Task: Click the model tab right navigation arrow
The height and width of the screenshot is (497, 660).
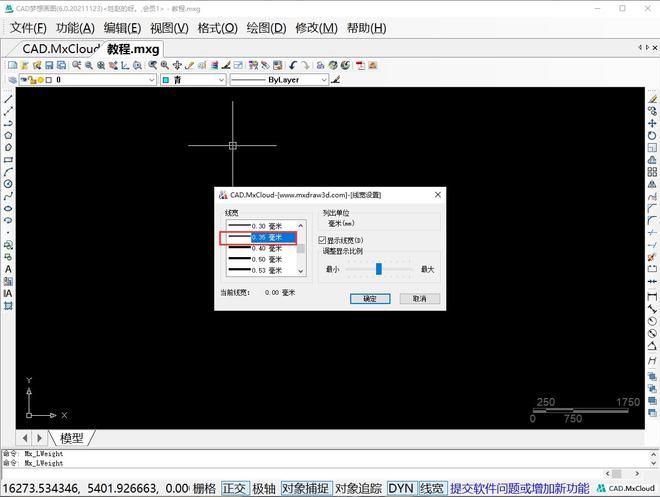Action: pyautogui.click(x=39, y=438)
